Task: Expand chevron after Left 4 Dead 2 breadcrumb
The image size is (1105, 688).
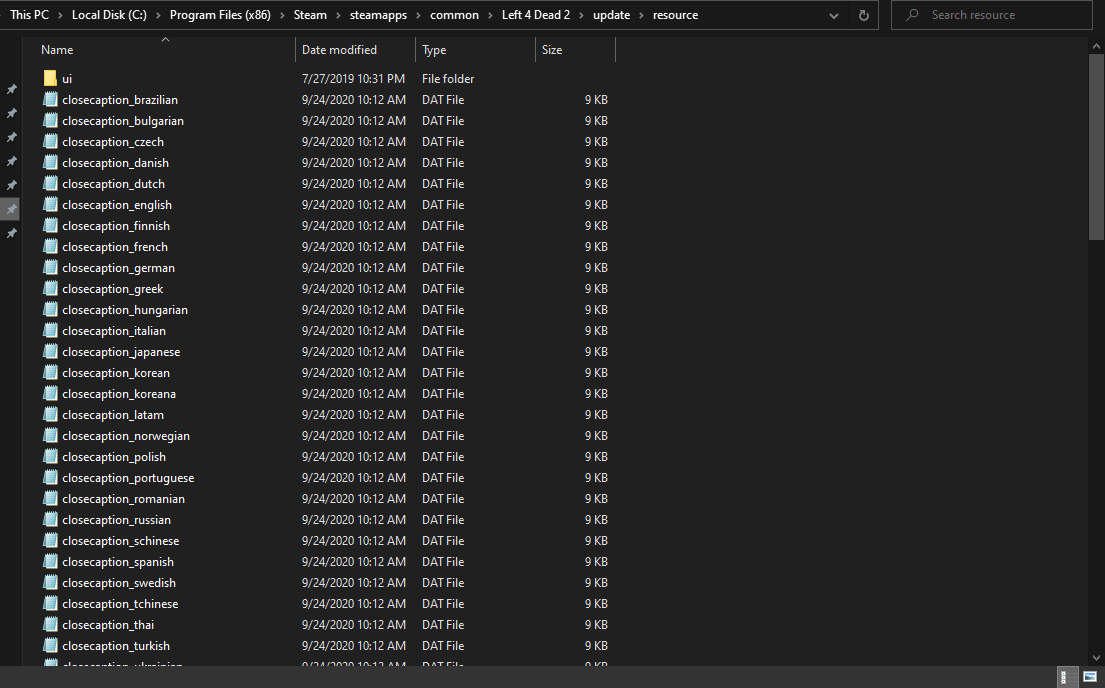Action: [x=581, y=15]
